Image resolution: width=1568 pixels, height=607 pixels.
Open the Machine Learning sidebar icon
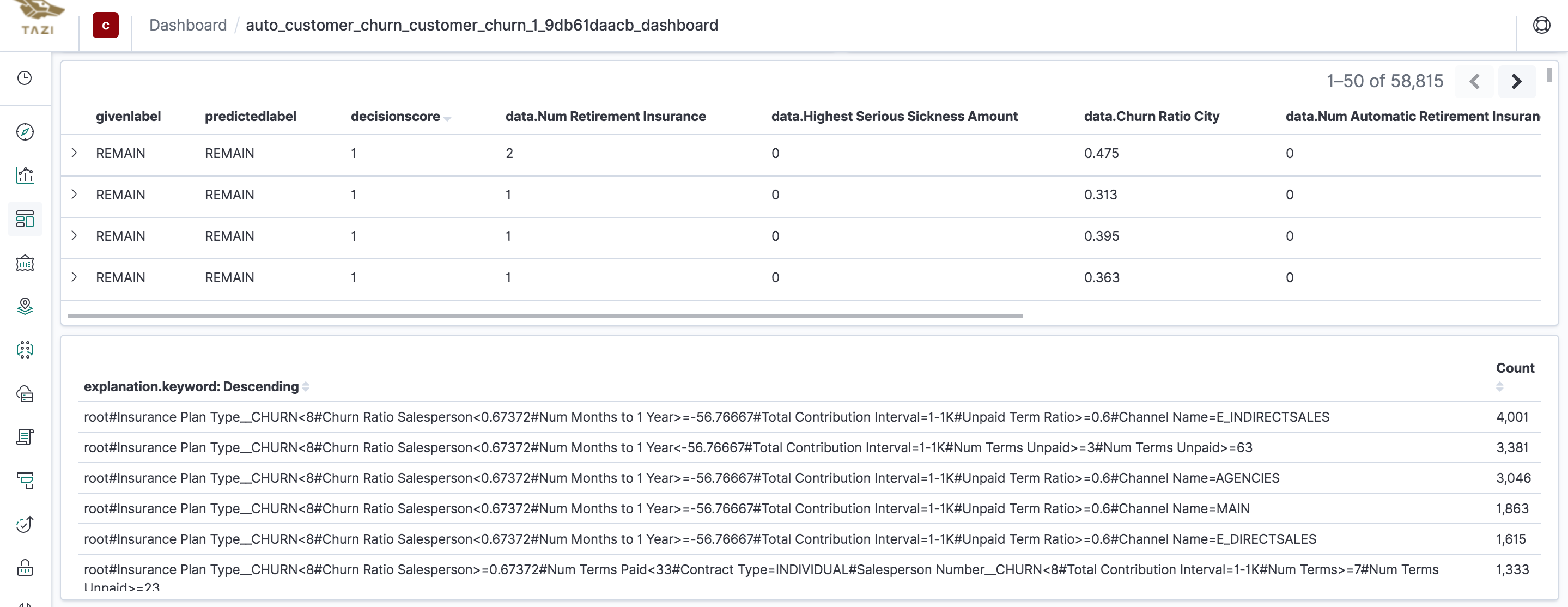(x=25, y=349)
